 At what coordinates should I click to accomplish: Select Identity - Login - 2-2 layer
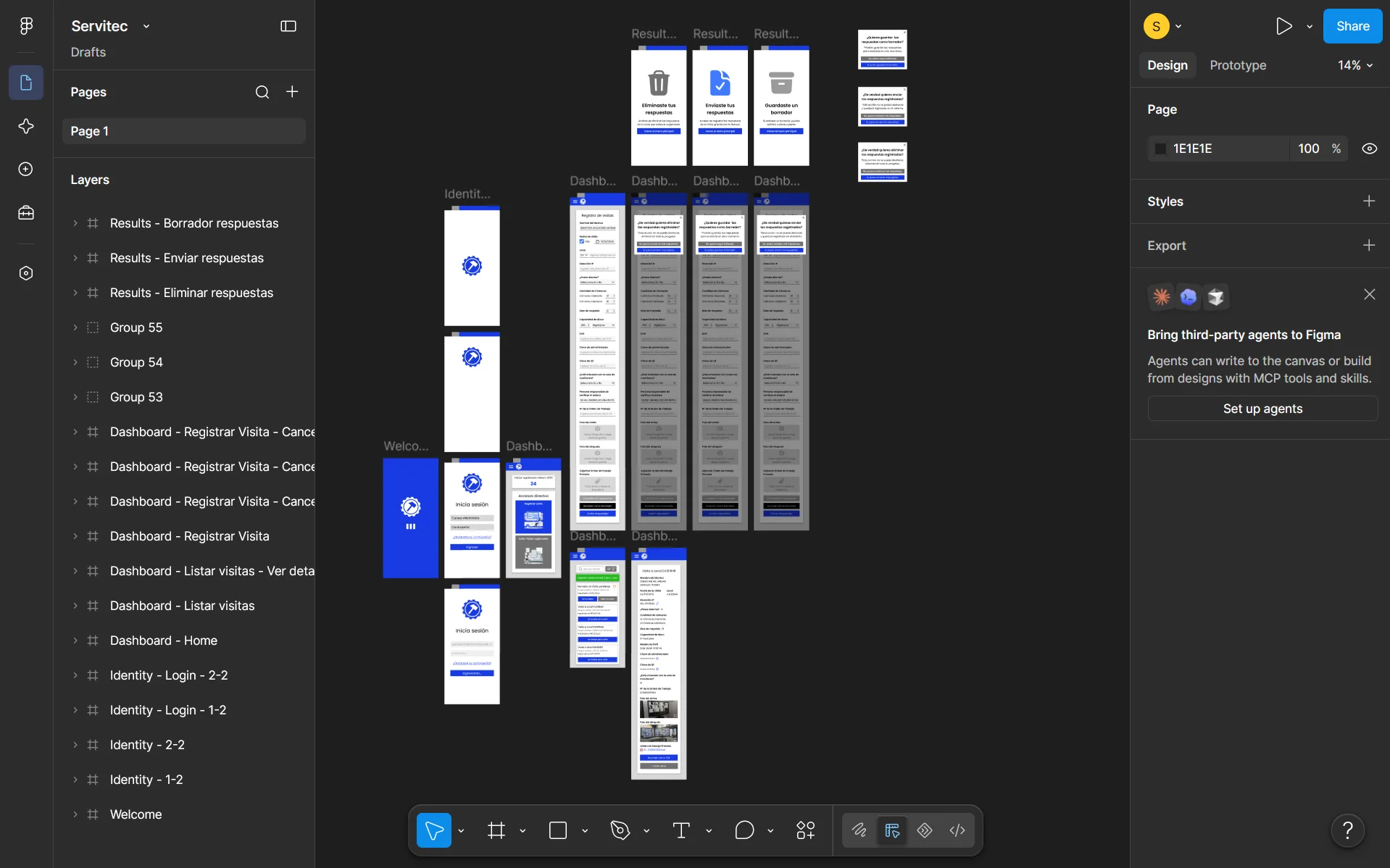pos(169,675)
